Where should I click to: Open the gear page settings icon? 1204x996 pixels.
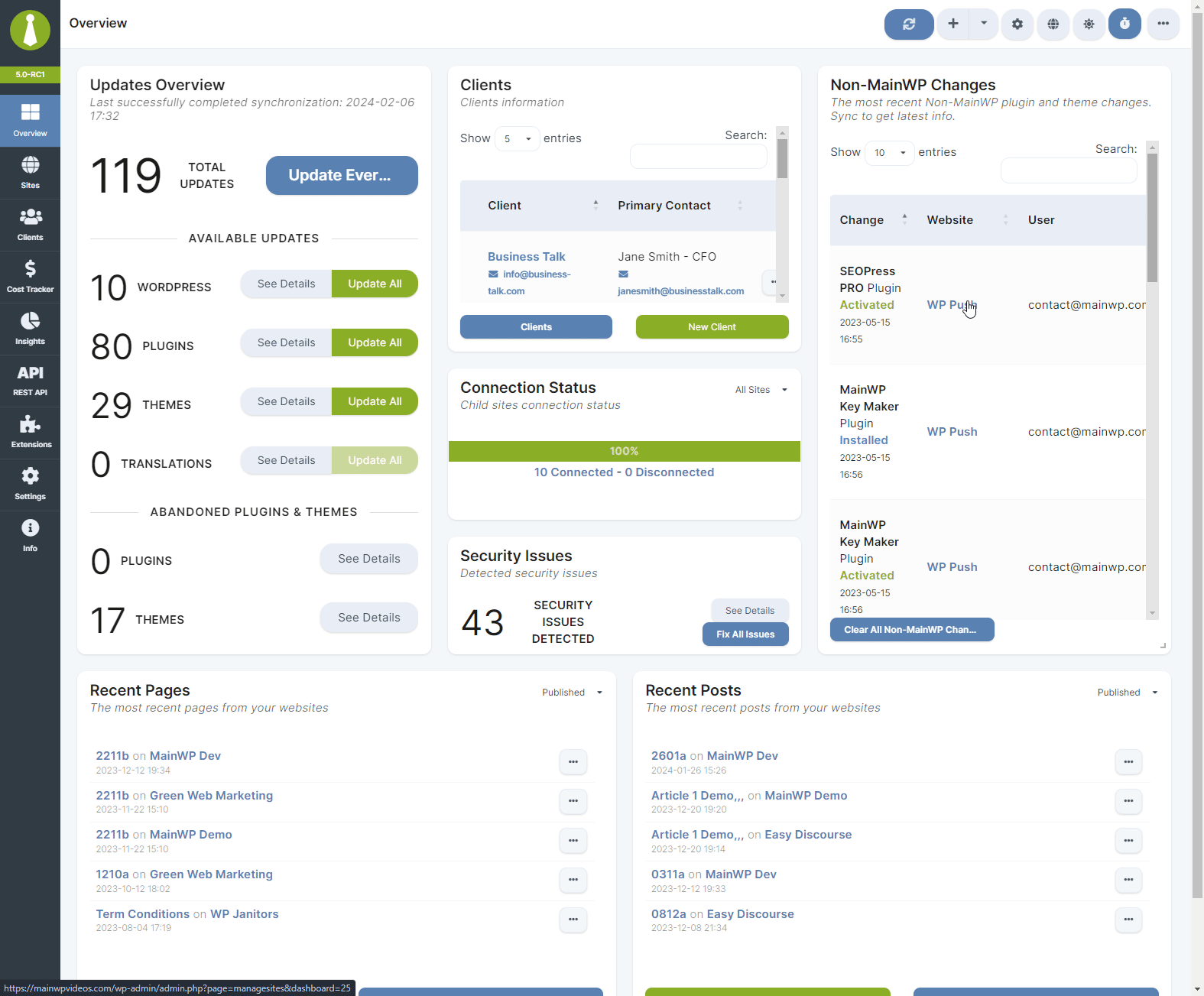pos(1017,24)
